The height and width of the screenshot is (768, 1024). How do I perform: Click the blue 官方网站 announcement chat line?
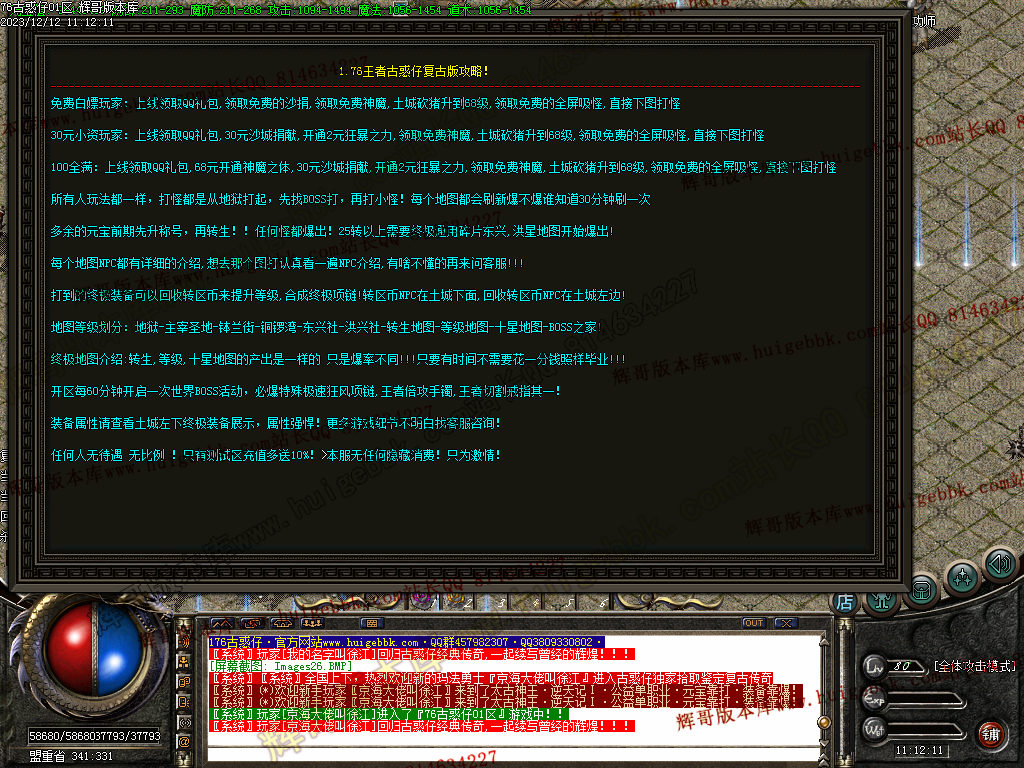[x=406, y=642]
